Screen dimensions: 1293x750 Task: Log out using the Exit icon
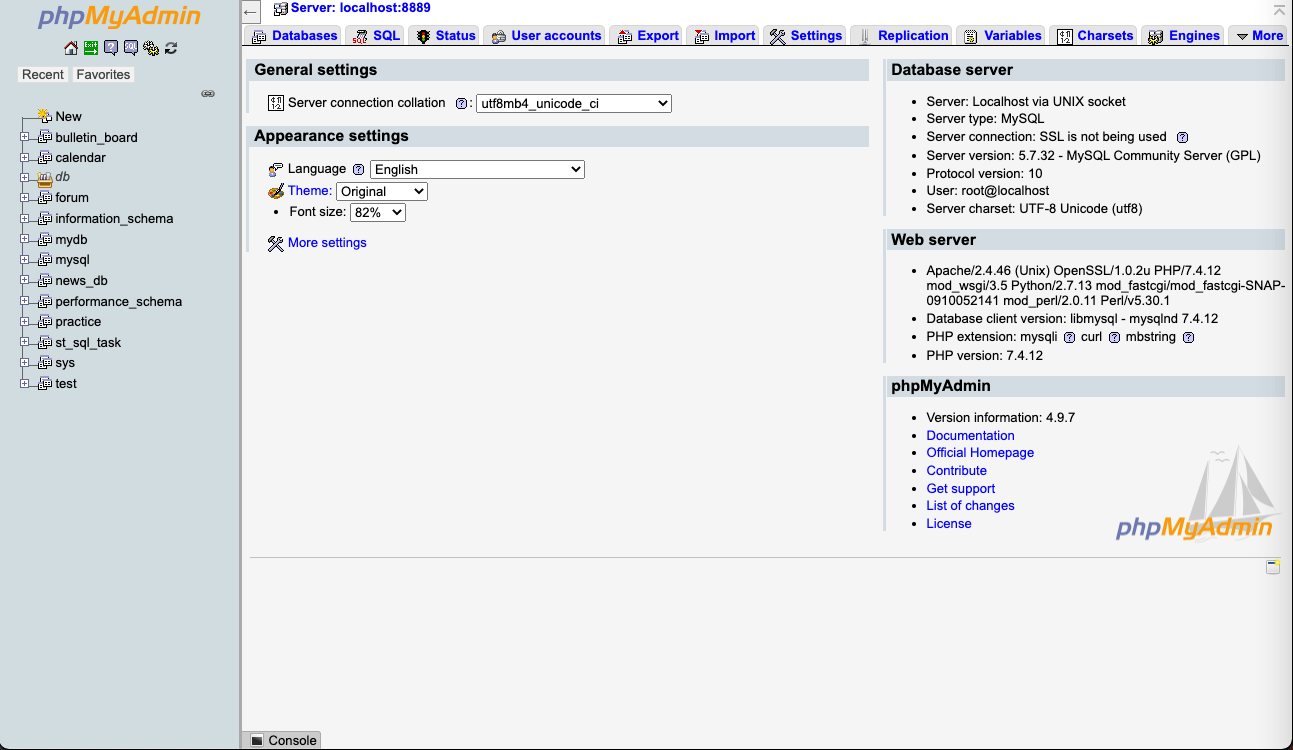point(90,48)
